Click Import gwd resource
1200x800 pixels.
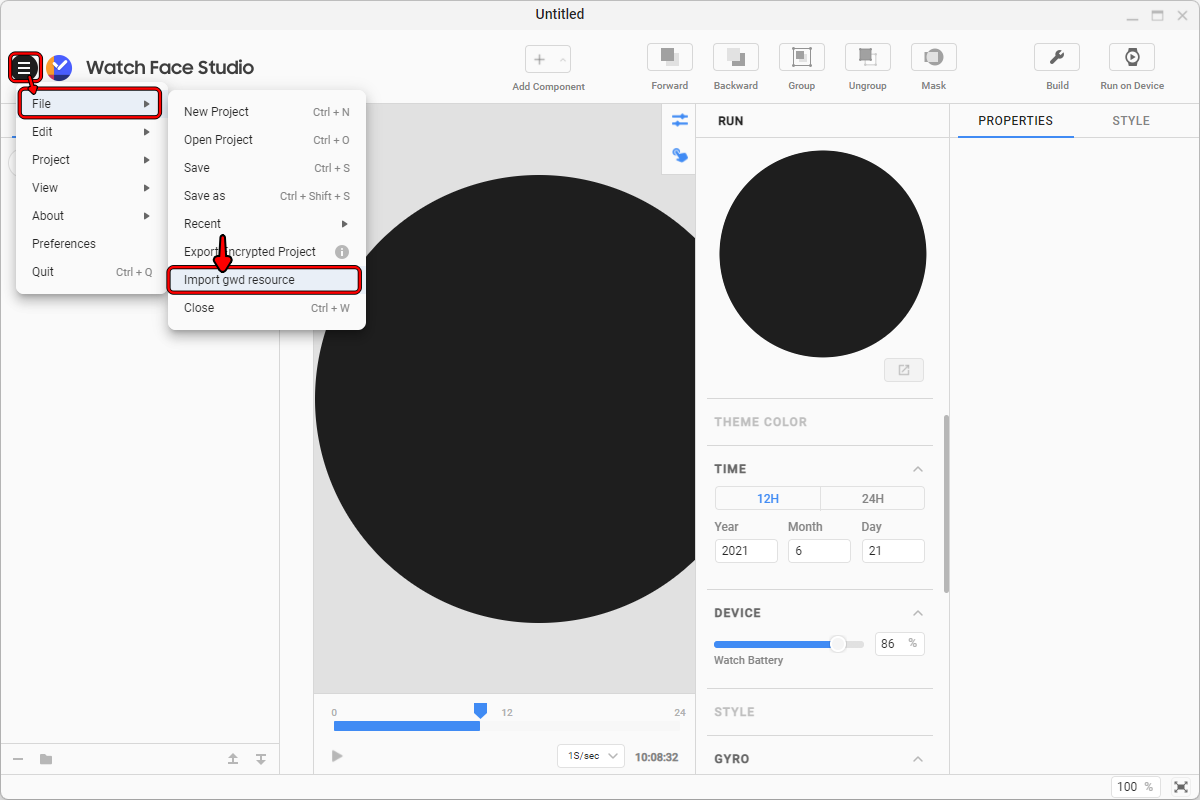tap(264, 280)
